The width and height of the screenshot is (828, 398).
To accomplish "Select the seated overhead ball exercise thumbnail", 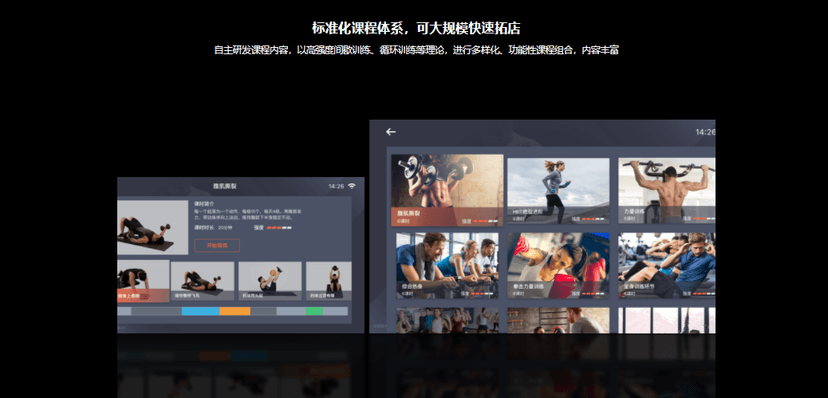I will point(328,281).
